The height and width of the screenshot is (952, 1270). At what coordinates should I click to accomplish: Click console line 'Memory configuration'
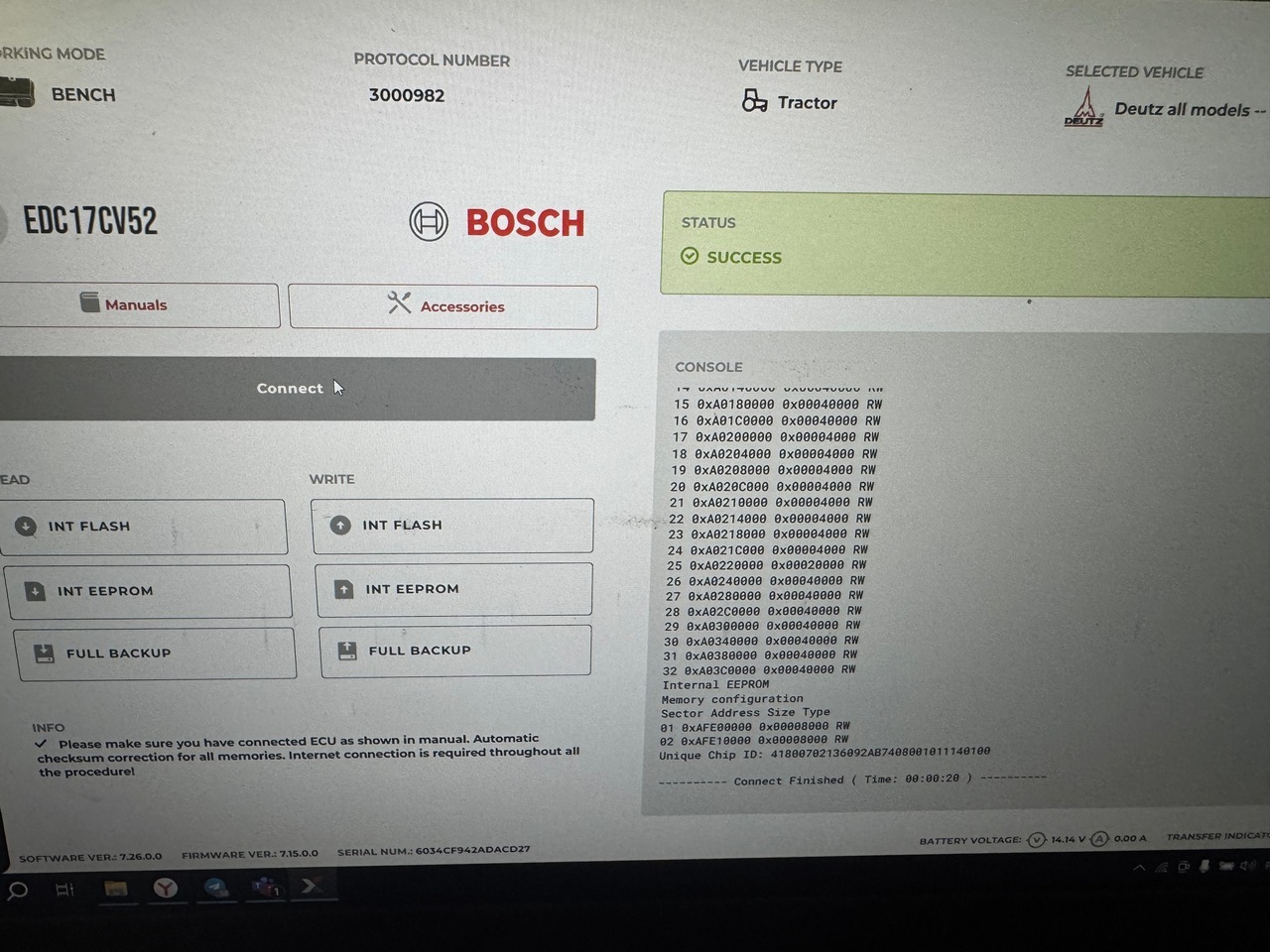pos(732,699)
